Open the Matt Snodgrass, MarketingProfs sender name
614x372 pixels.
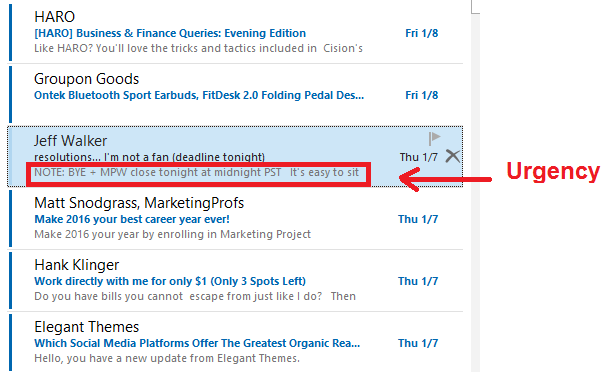pyautogui.click(x=139, y=203)
